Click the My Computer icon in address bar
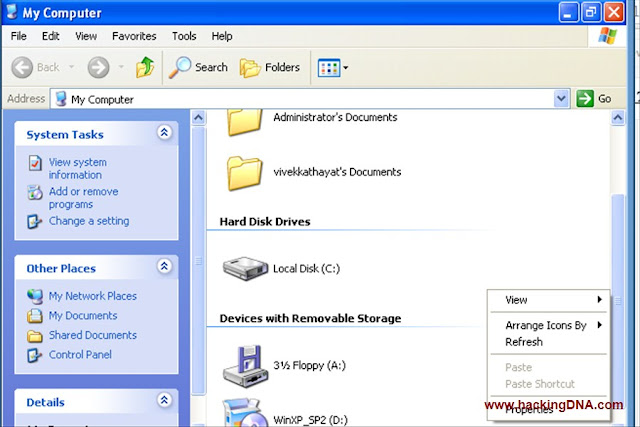The image size is (640, 427). 61,99
